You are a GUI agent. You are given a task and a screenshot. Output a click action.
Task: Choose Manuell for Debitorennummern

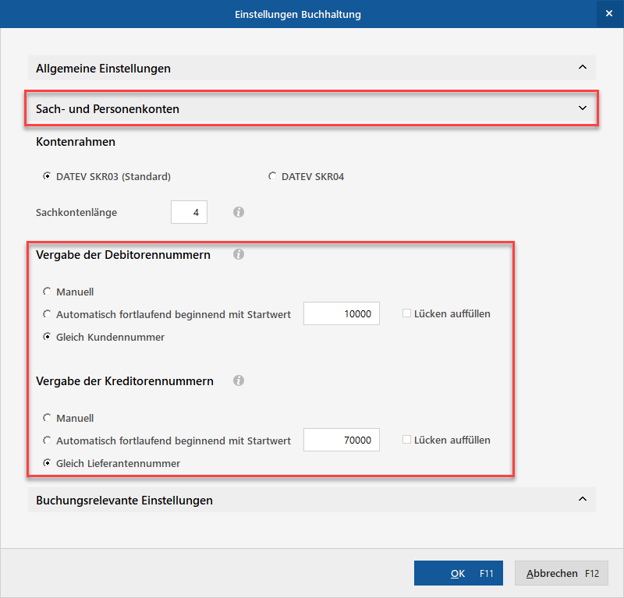pos(47,292)
